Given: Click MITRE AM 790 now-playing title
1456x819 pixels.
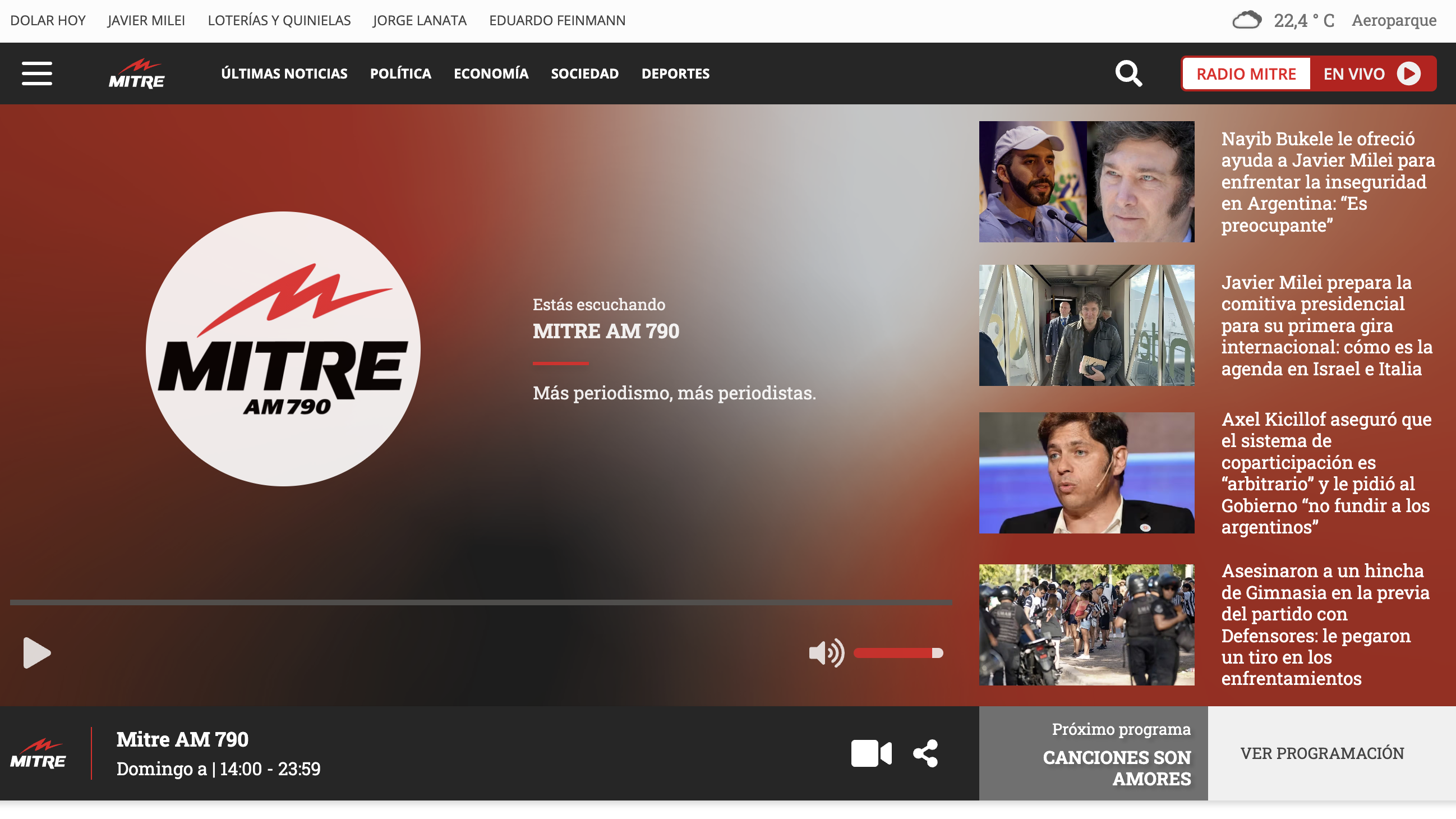Looking at the screenshot, I should [x=606, y=330].
